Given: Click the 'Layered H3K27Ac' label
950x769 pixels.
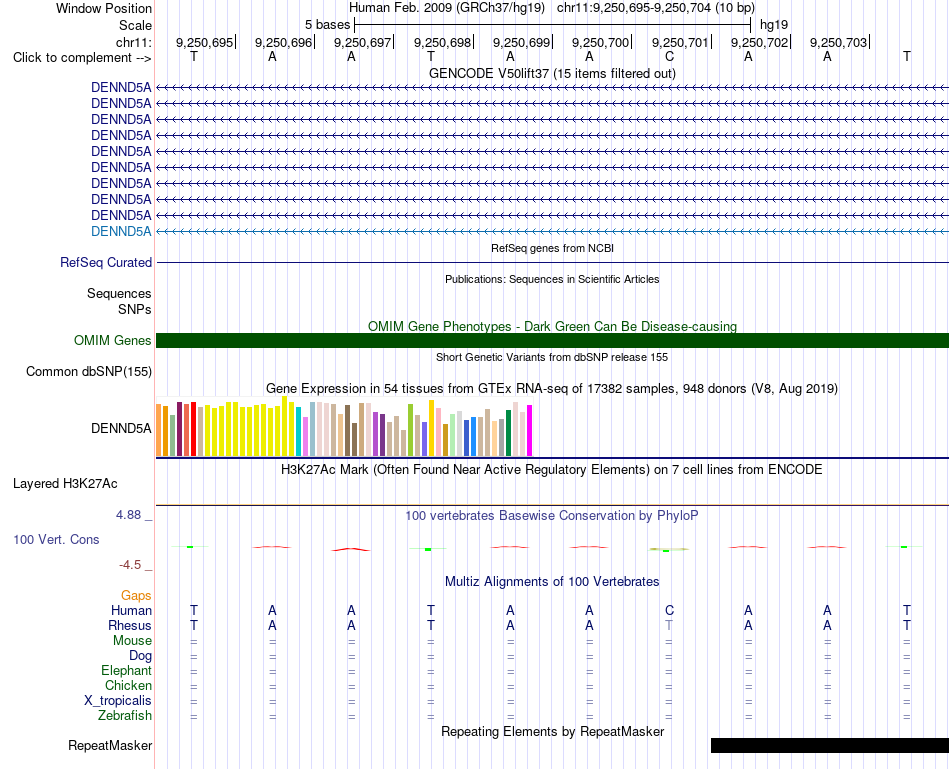Looking at the screenshot, I should point(65,484).
